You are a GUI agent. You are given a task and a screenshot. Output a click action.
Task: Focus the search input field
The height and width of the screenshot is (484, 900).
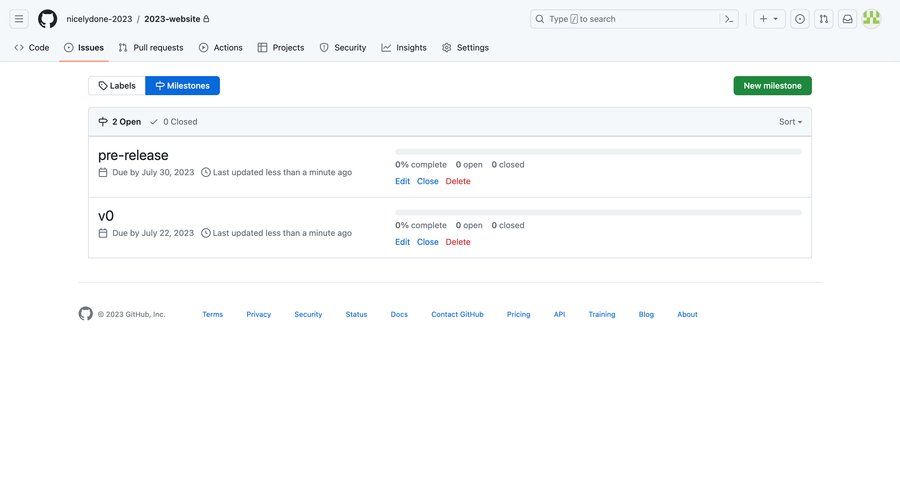pyautogui.click(x=634, y=19)
